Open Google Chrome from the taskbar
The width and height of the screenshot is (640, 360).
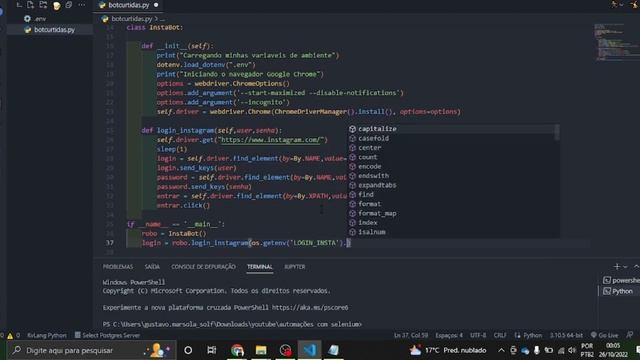click(x=237, y=350)
